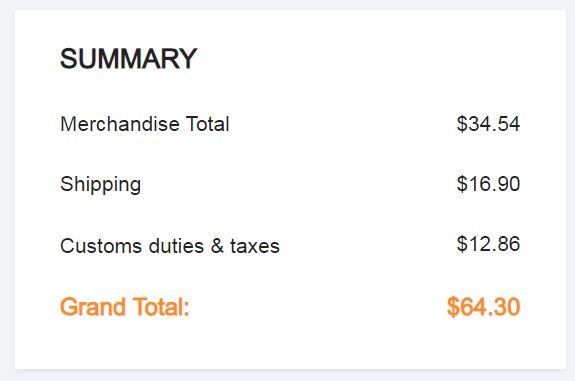Click the dollar sign of $34.54
575x381 pixels.
[462, 124]
